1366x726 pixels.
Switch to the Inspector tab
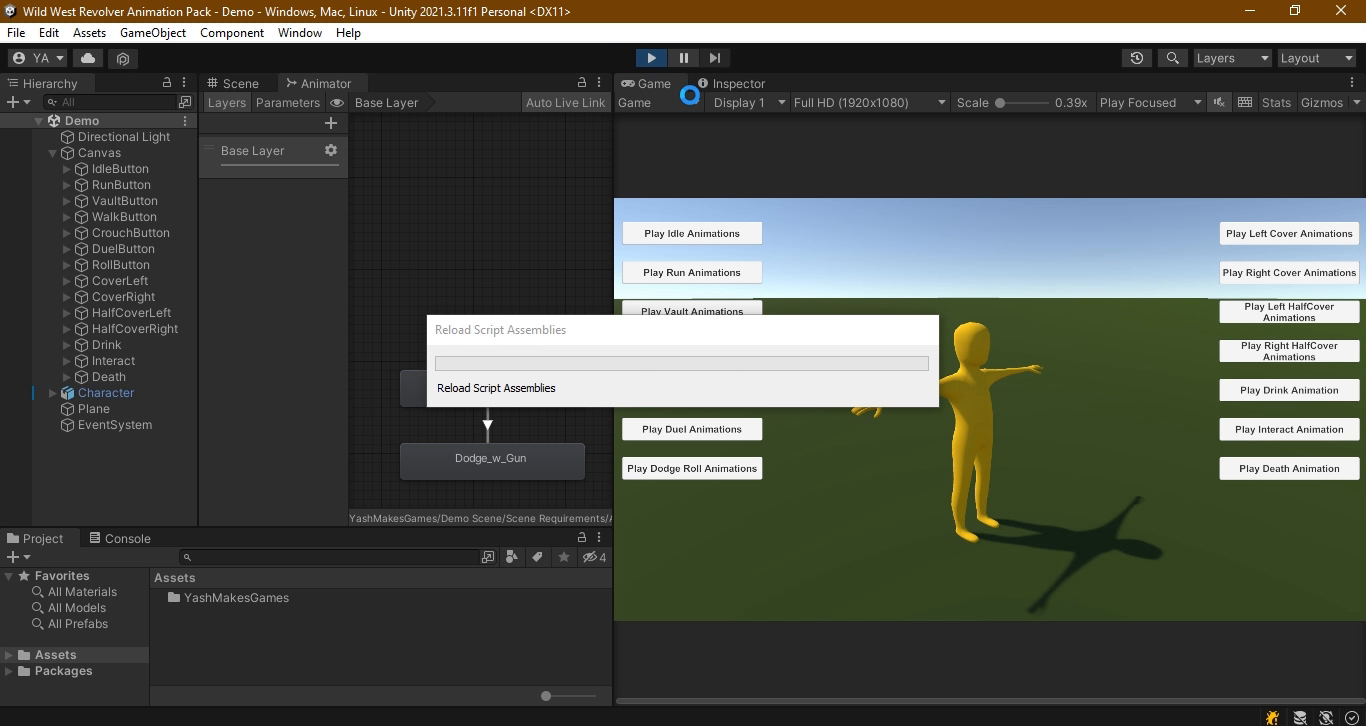click(x=731, y=83)
